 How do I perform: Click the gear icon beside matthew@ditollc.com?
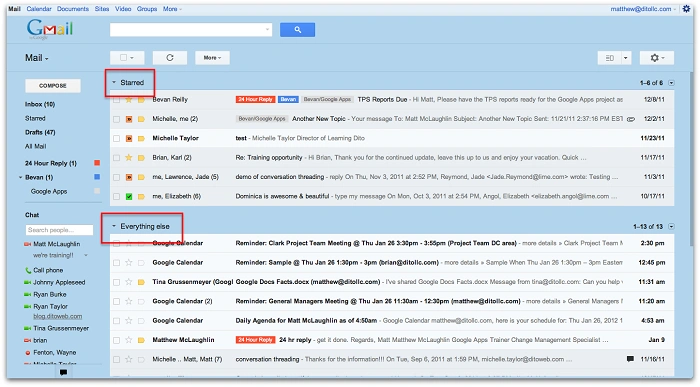[687, 8]
